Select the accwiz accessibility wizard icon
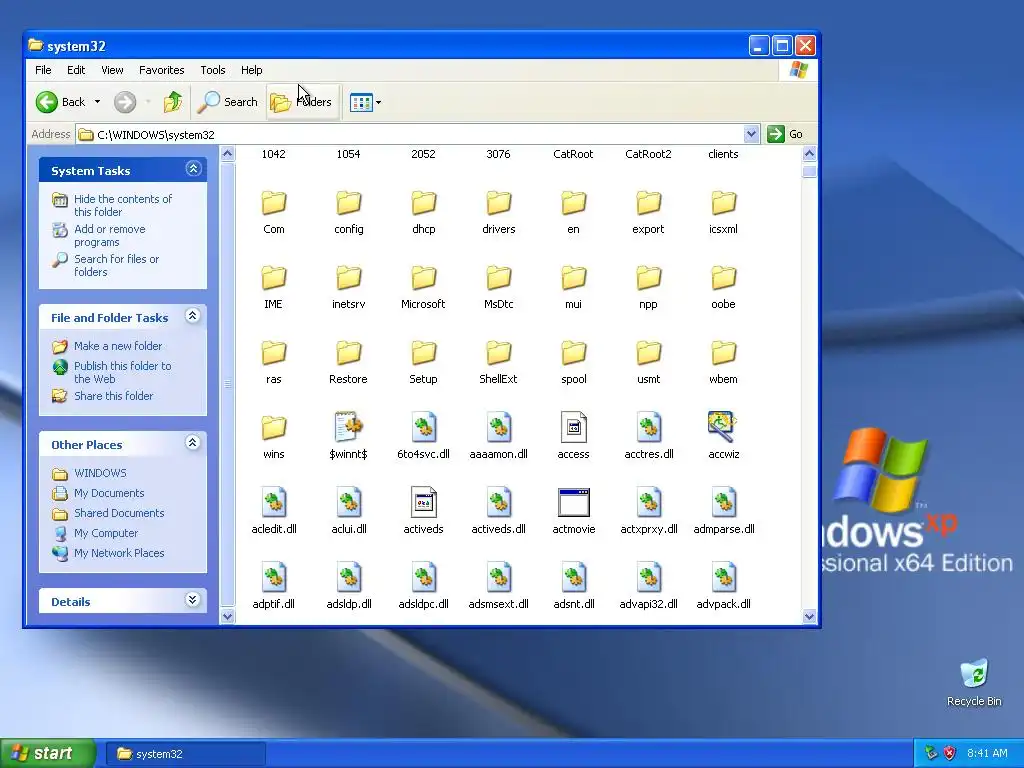This screenshot has height=768, width=1024. click(x=722, y=427)
